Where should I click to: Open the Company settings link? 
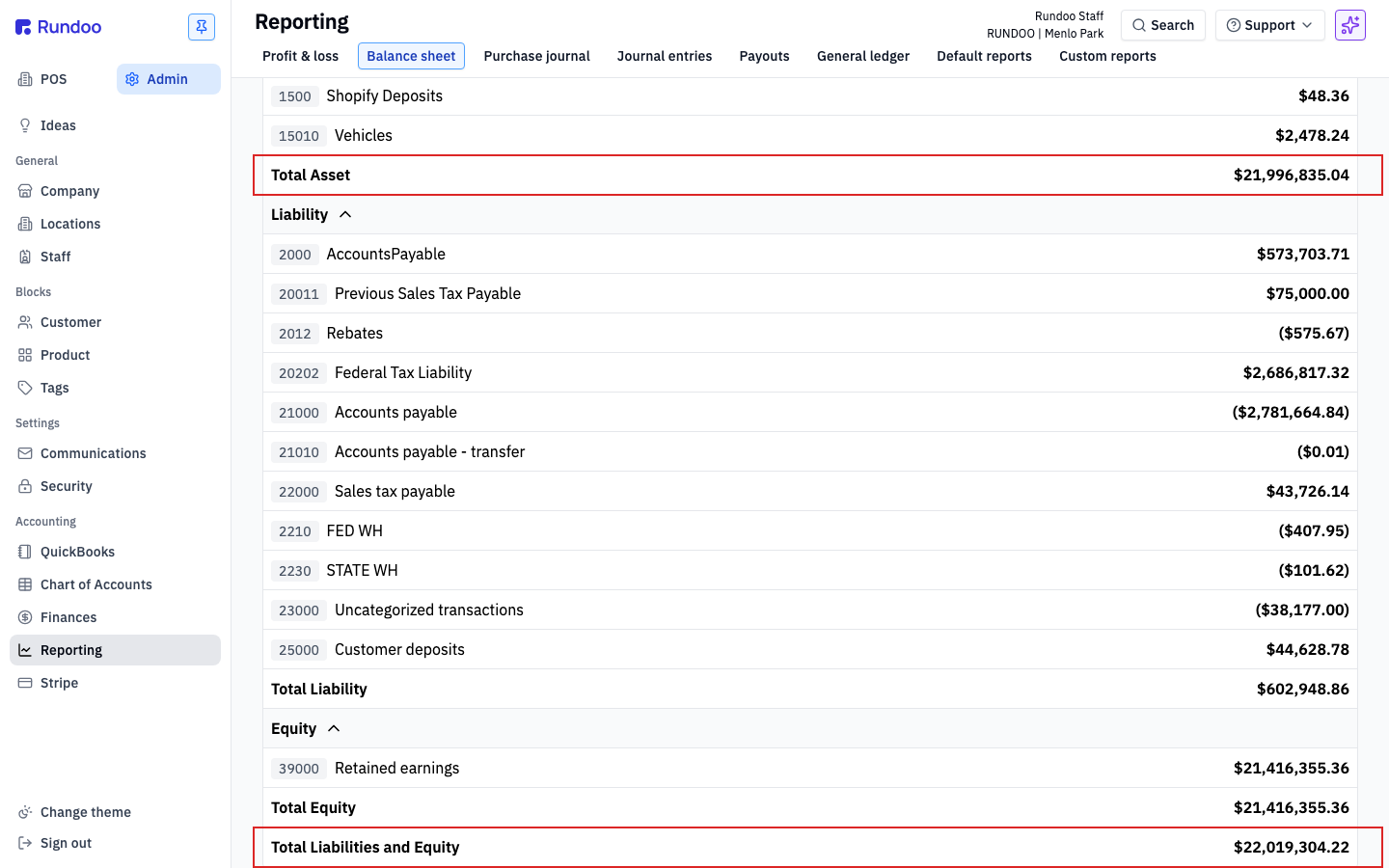pyautogui.click(x=115, y=191)
